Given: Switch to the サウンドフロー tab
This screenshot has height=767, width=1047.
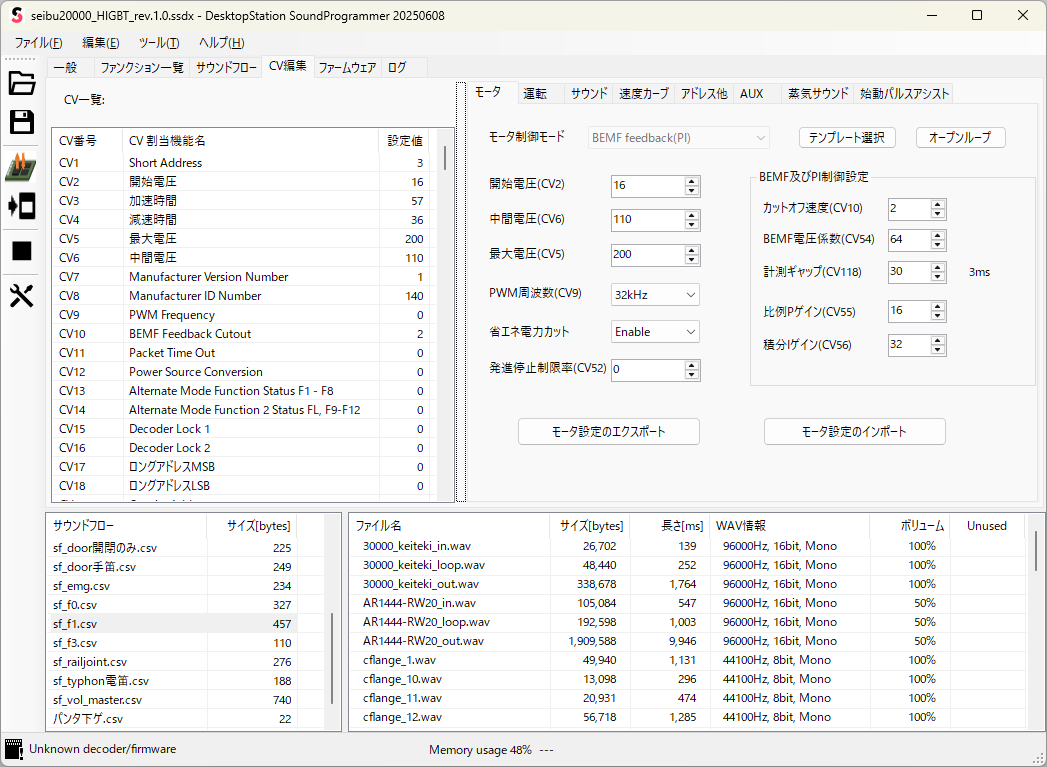Looking at the screenshot, I should [x=226, y=67].
